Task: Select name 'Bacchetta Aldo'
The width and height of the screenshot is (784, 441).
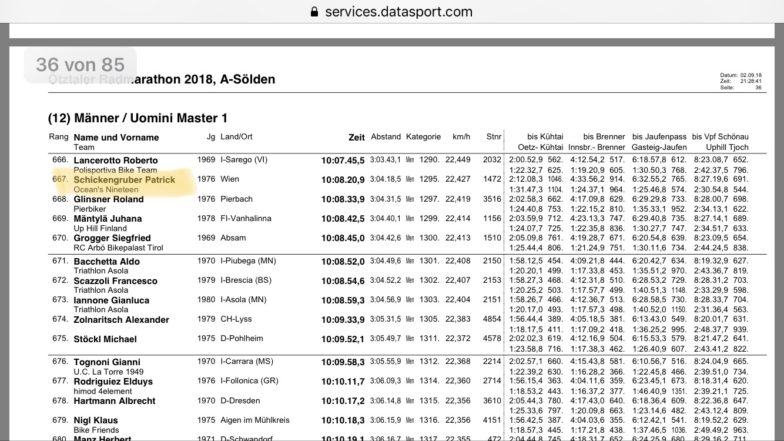Action: click(x=106, y=262)
